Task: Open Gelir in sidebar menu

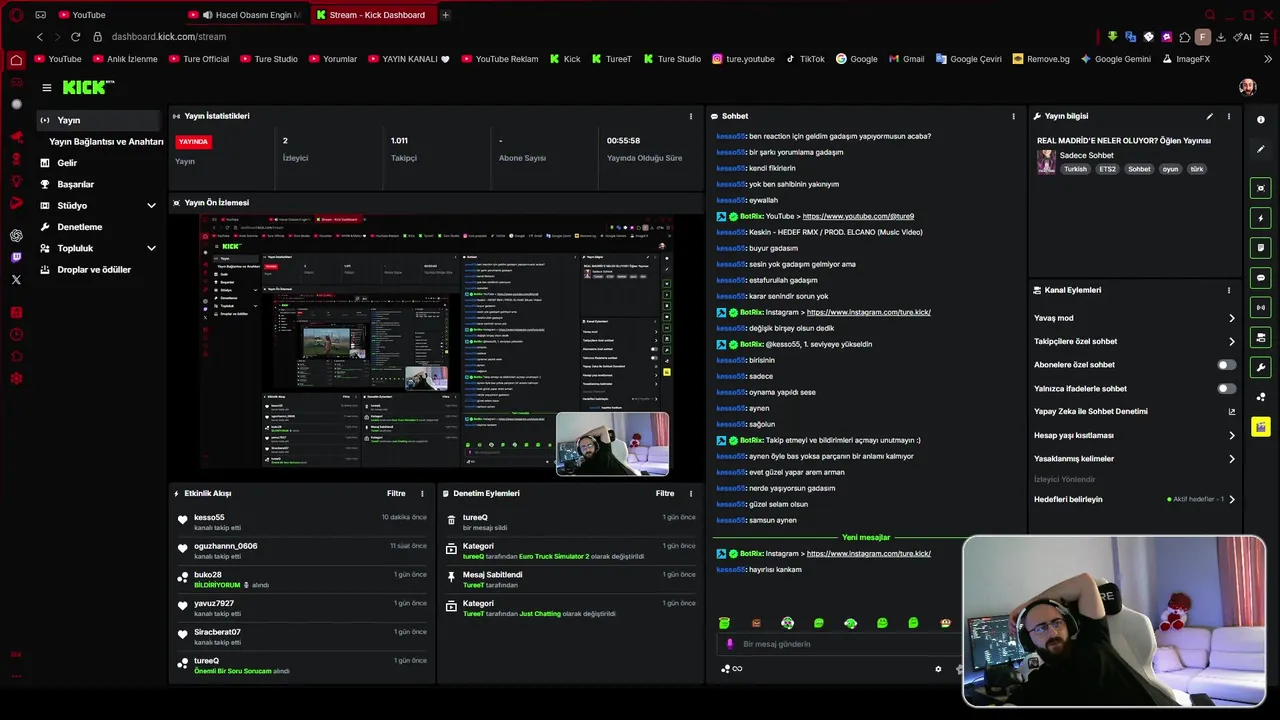Action: (x=99, y=163)
